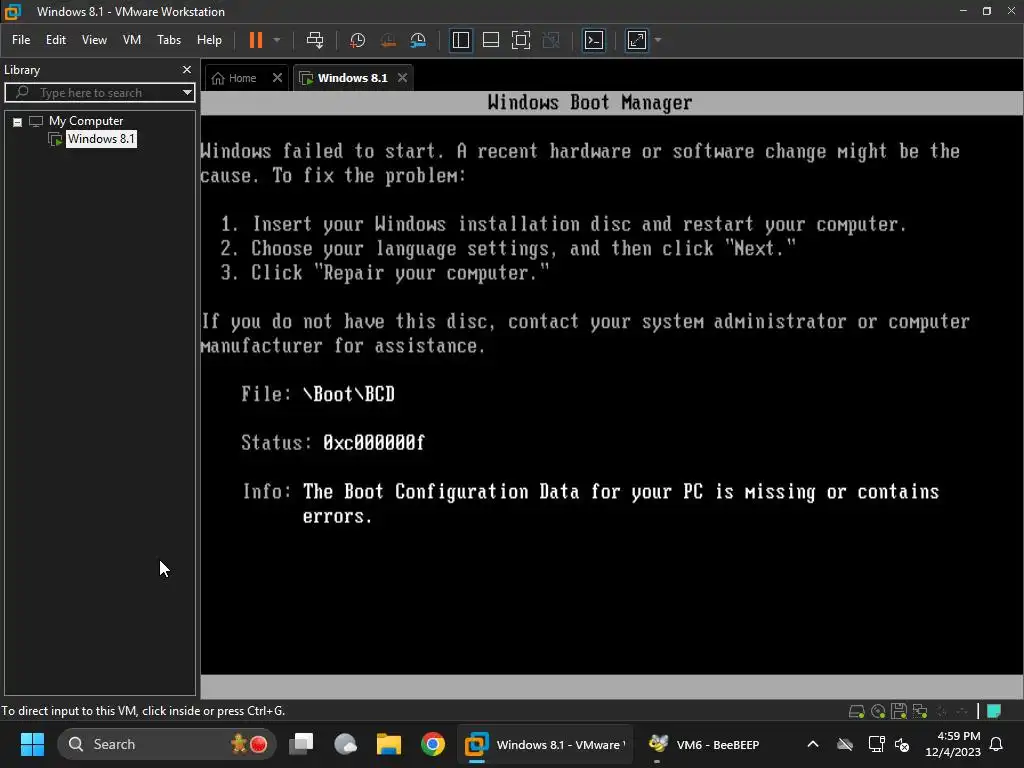Image resolution: width=1024 pixels, height=768 pixels.
Task: Send Ctrl+Alt+Del to the VM
Action: (315, 40)
